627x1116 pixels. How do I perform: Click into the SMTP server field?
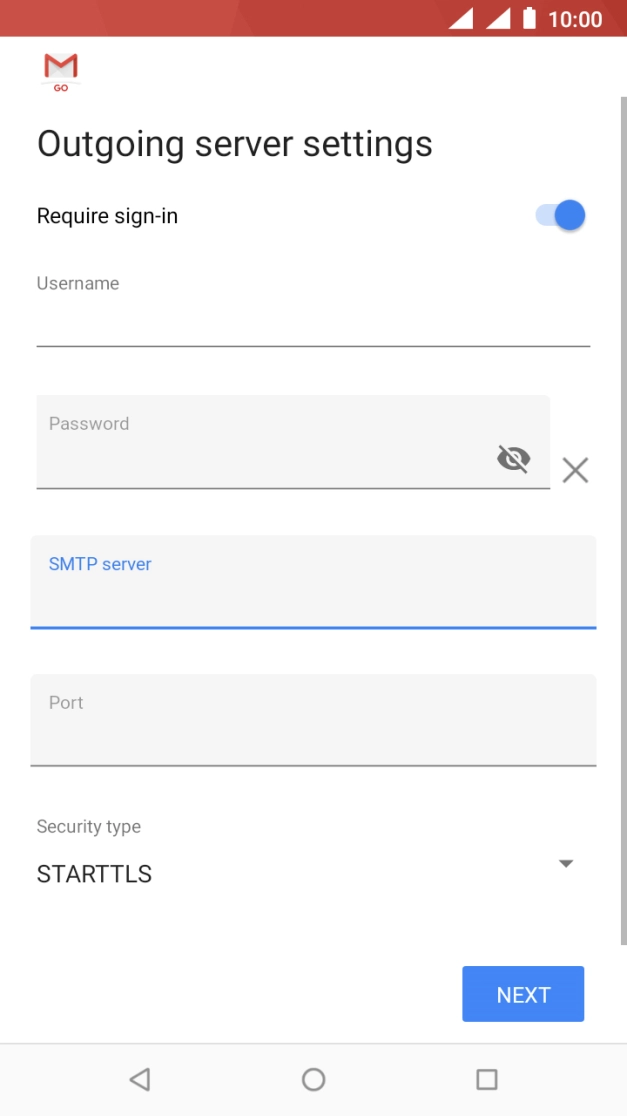313,595
